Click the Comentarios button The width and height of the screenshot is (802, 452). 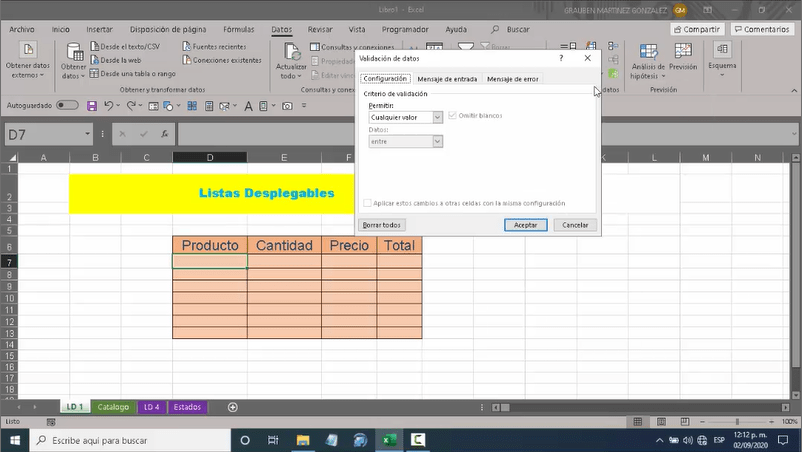(x=762, y=30)
